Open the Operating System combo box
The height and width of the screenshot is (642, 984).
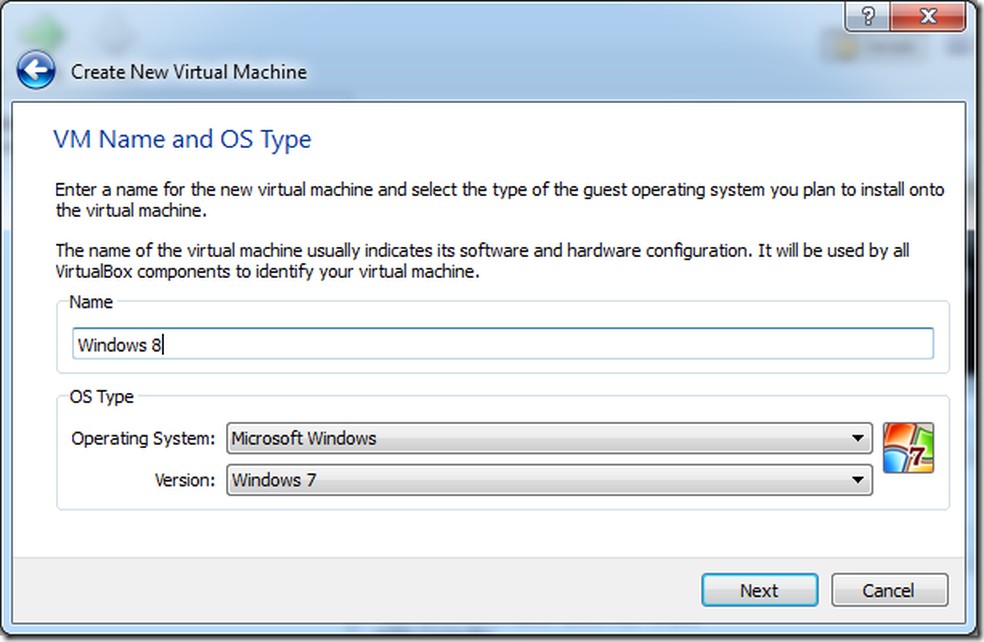[x=548, y=438]
